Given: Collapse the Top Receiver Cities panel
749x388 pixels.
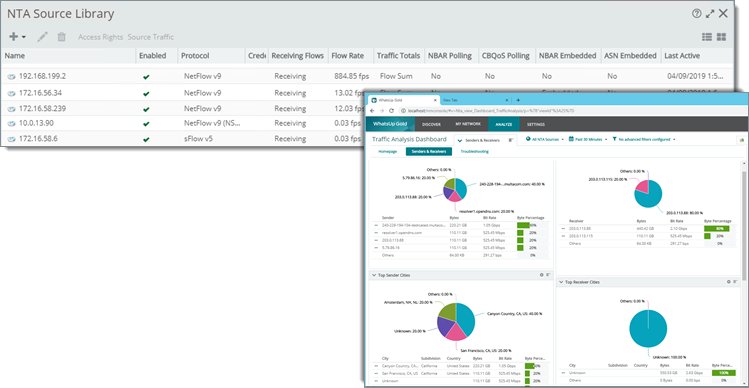Looking at the screenshot, I should click(x=561, y=282).
